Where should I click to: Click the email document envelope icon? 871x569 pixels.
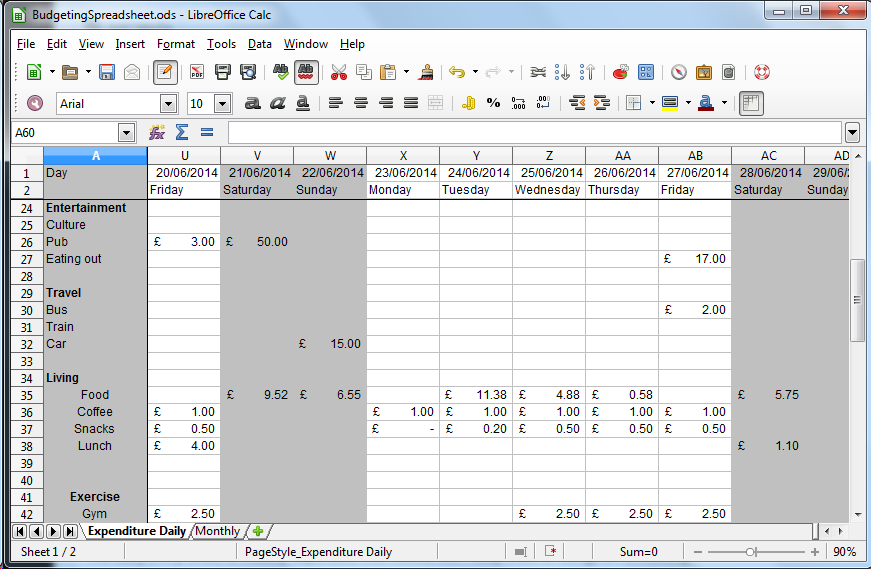point(132,72)
